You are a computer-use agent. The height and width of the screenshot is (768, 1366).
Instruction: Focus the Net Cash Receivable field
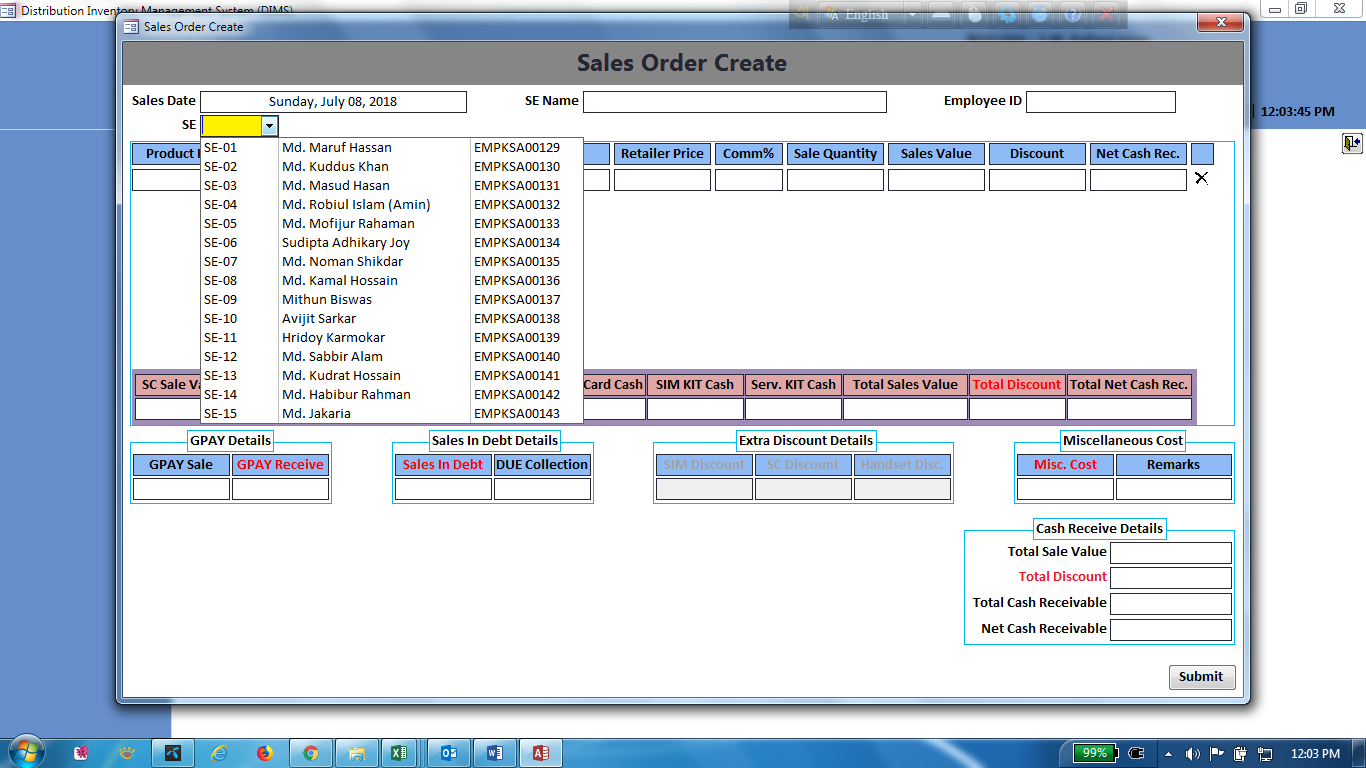click(x=1171, y=630)
